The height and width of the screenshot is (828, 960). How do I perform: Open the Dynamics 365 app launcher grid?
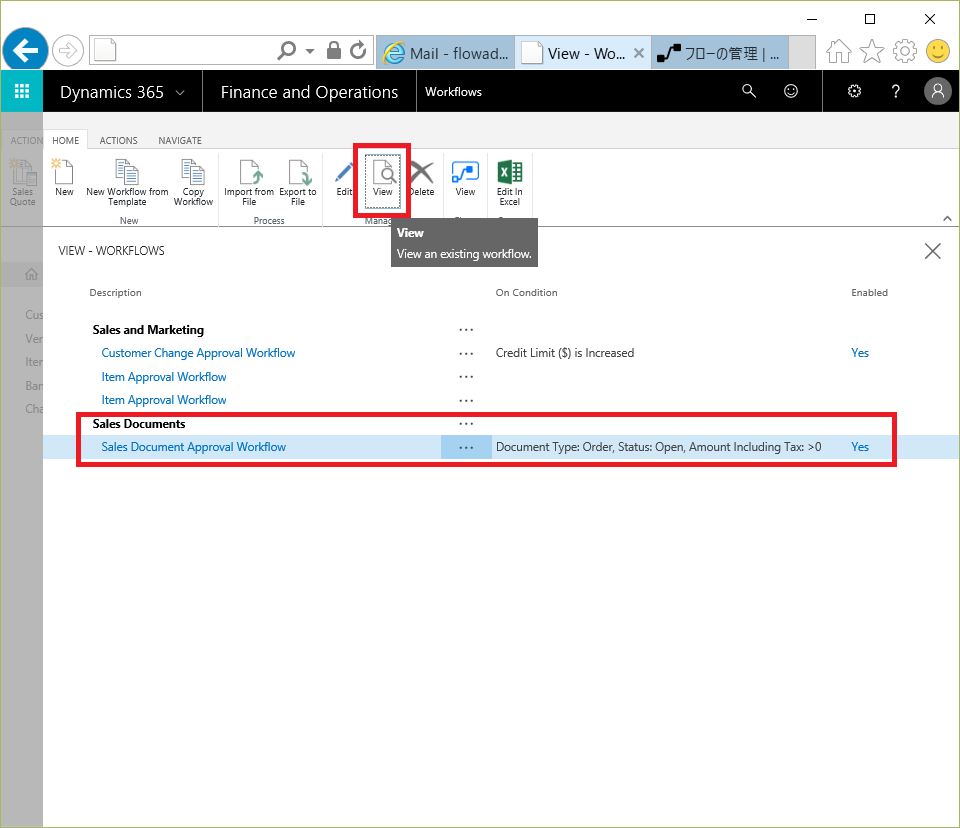(x=22, y=91)
